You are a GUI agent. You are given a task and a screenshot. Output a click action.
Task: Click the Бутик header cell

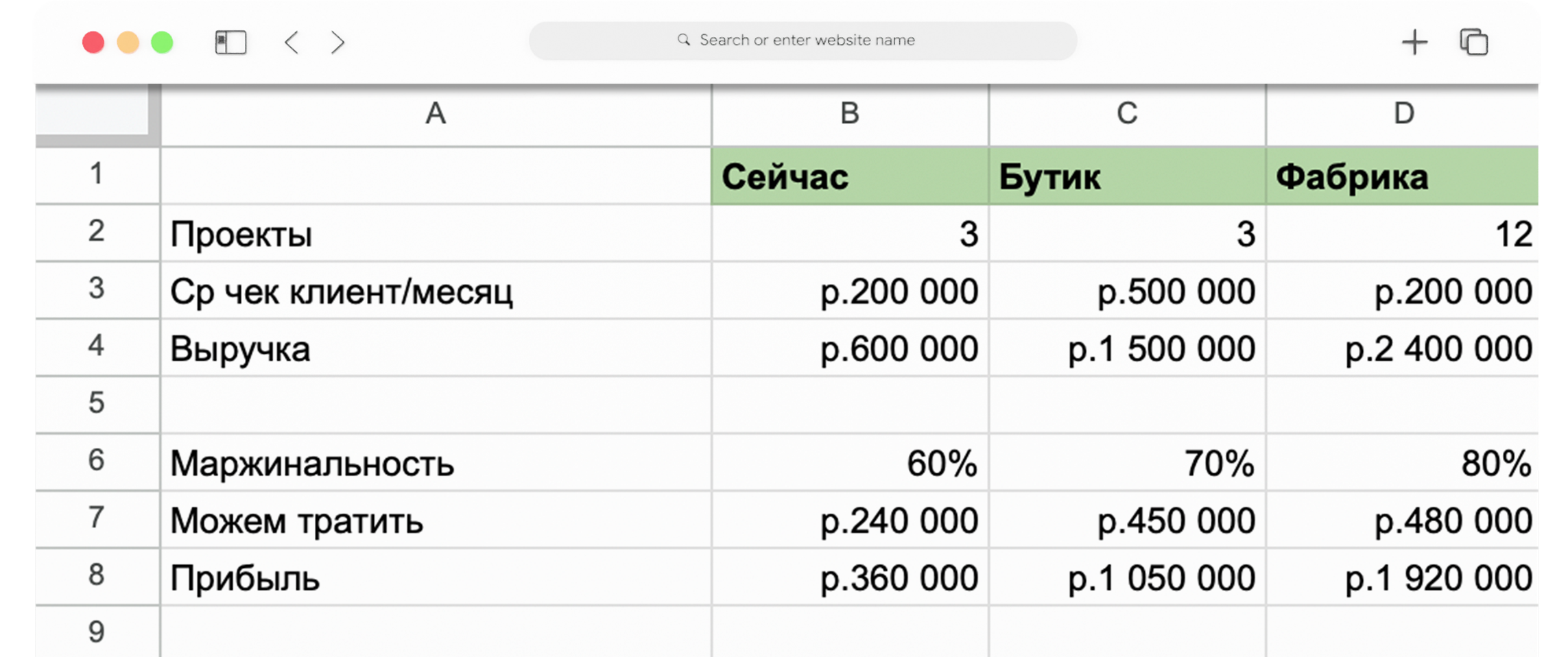click(x=1126, y=176)
